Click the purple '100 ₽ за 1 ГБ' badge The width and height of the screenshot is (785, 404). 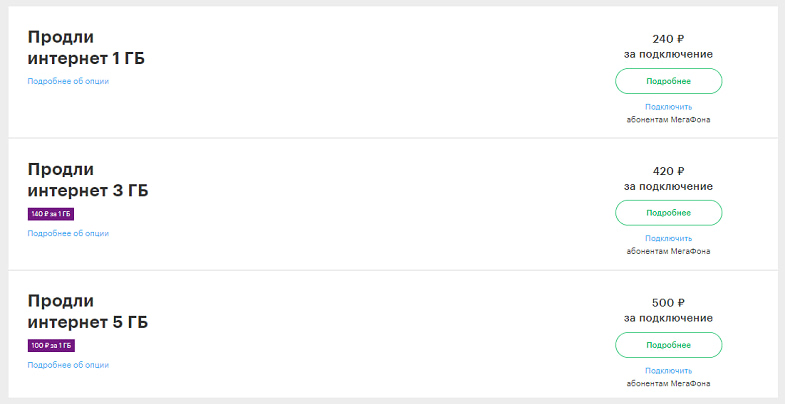tap(51, 346)
